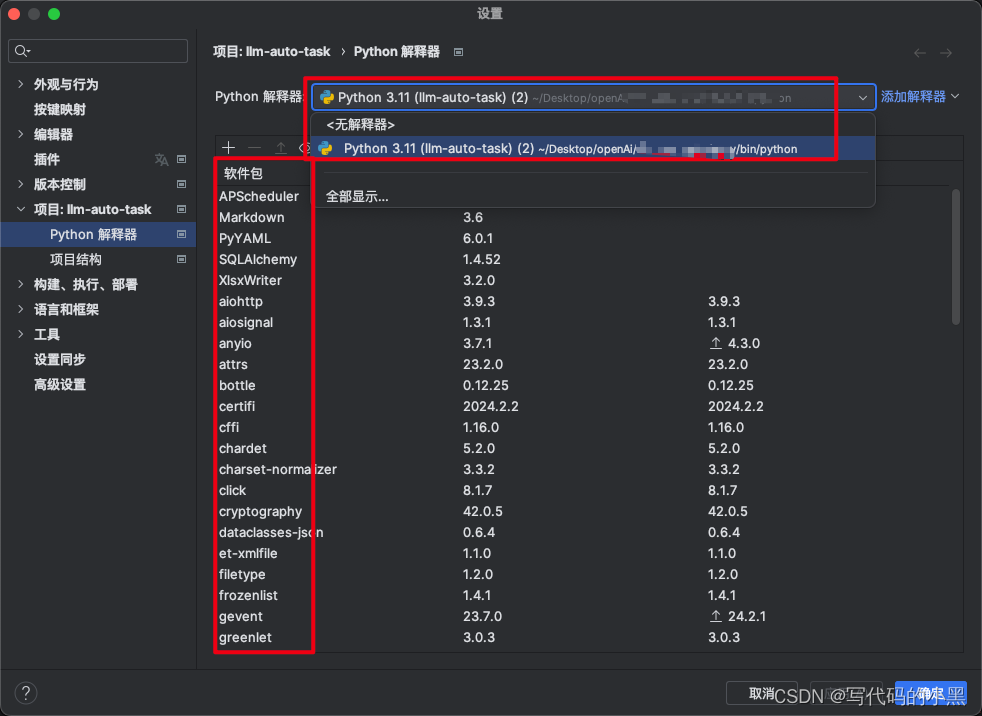Click the 项目: llm-auto-task breadcrumb
This screenshot has width=982, height=716.
tap(271, 51)
